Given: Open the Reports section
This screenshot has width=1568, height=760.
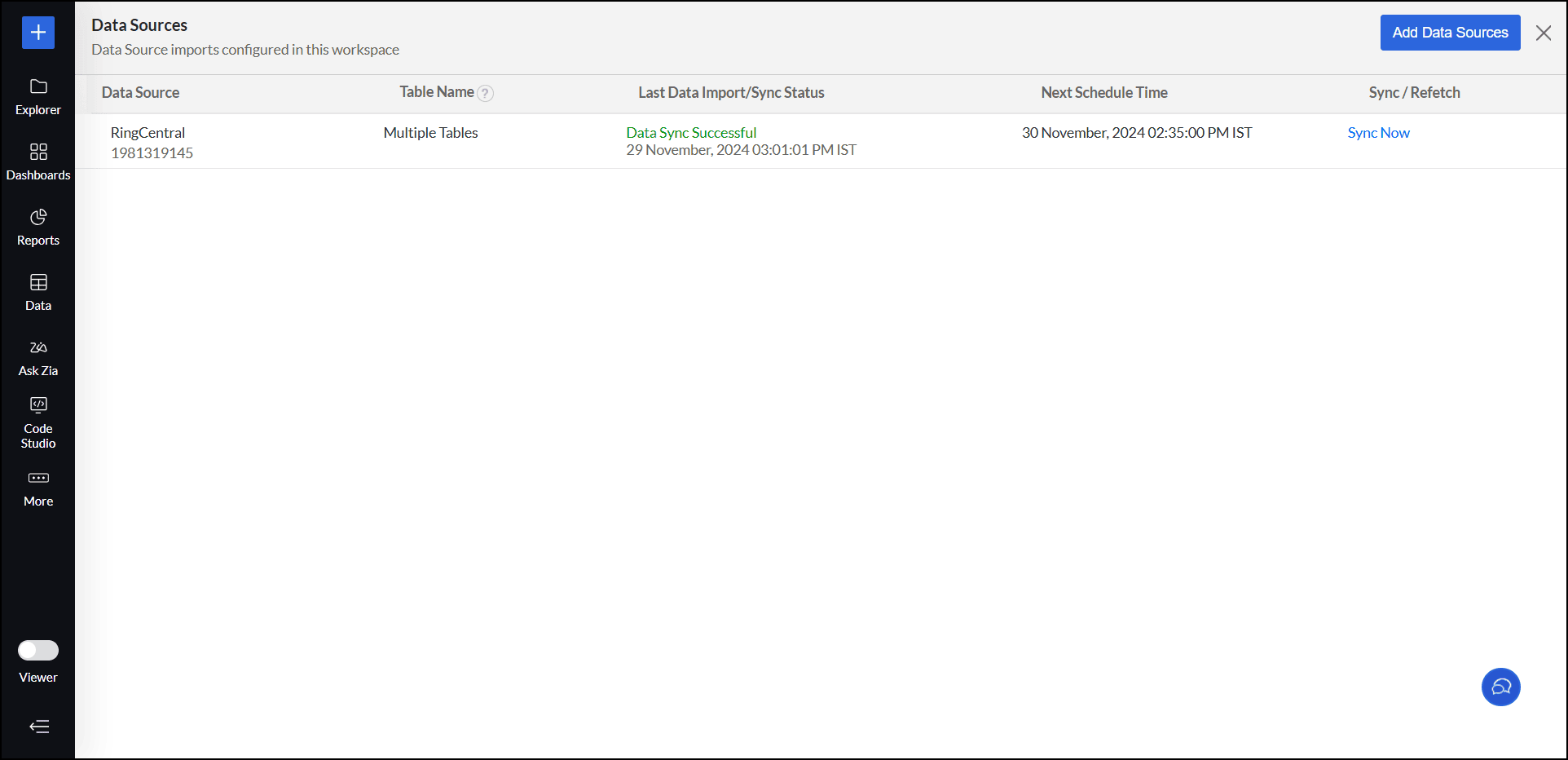Looking at the screenshot, I should pos(38,226).
